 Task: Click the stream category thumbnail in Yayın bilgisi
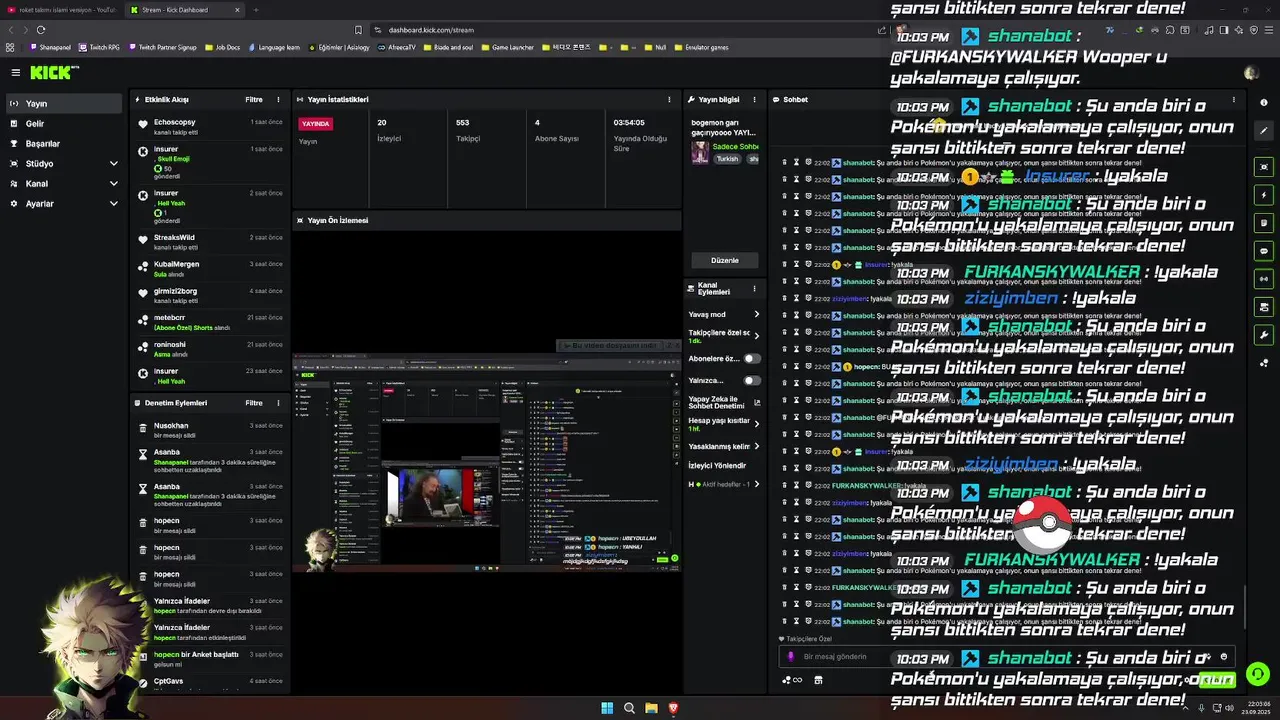tap(700, 152)
